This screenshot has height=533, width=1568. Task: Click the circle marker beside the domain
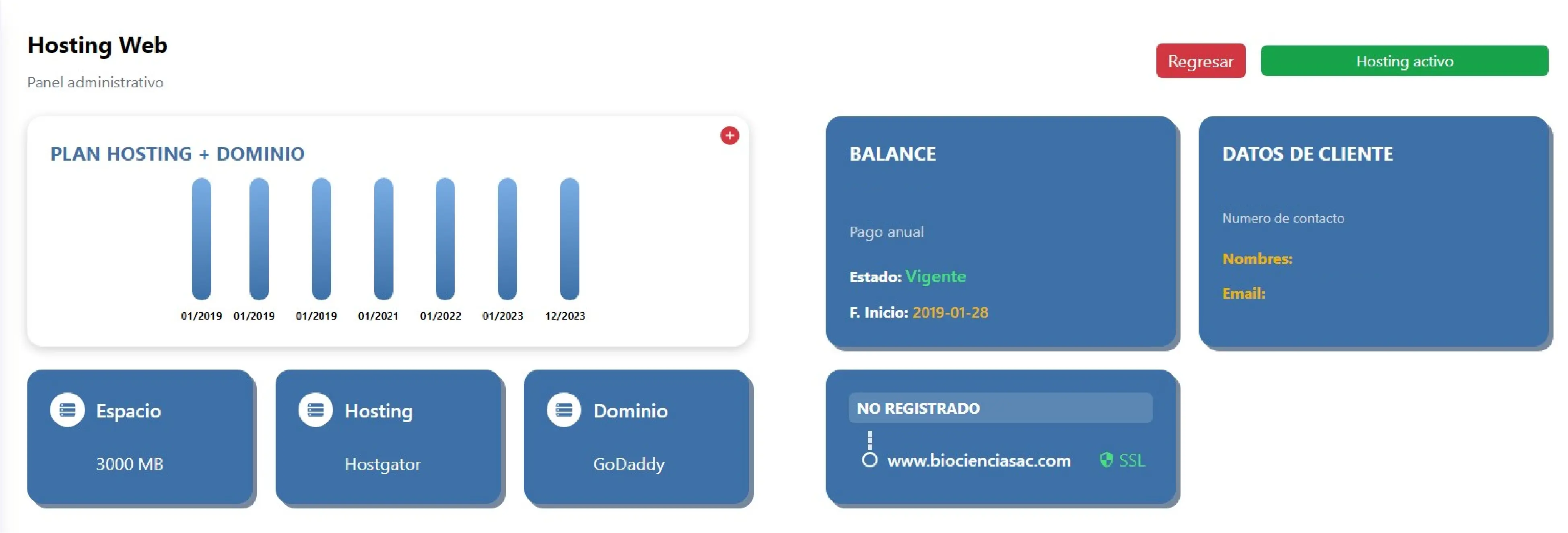tap(870, 460)
